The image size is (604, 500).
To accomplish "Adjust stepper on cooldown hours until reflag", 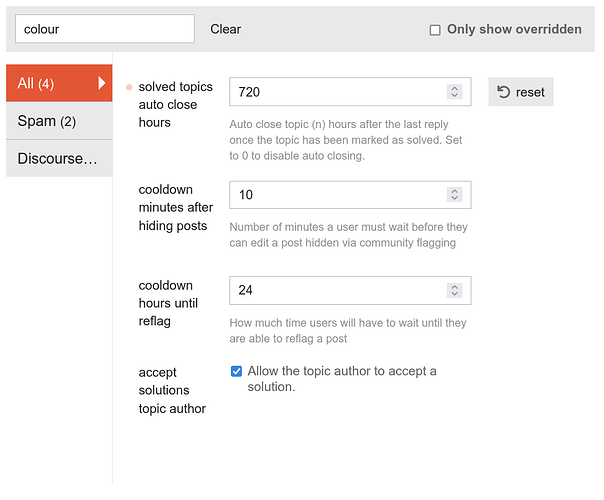I will (455, 290).
